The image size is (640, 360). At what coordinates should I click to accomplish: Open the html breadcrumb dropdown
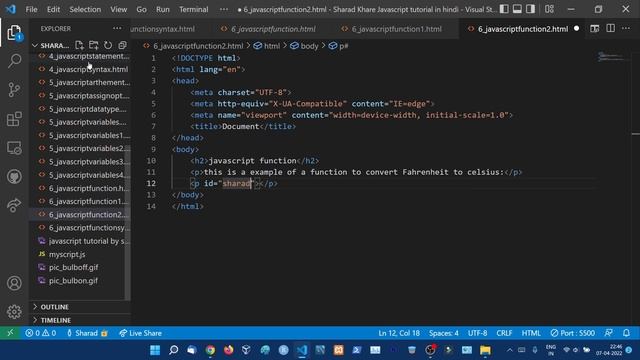[267, 46]
